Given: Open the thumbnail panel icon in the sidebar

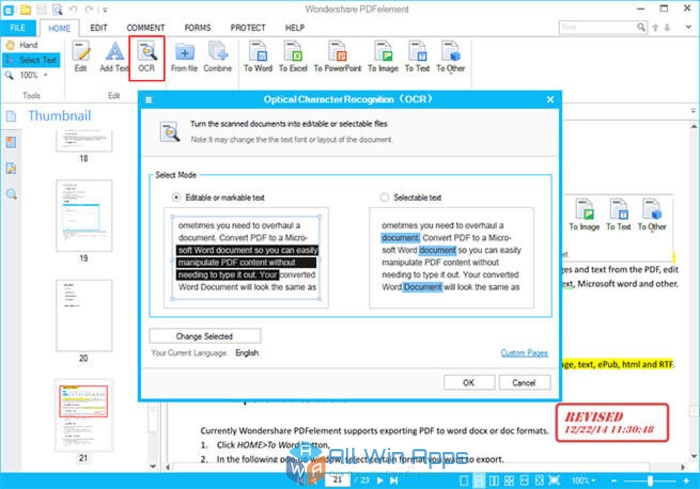Looking at the screenshot, I should coord(11,117).
